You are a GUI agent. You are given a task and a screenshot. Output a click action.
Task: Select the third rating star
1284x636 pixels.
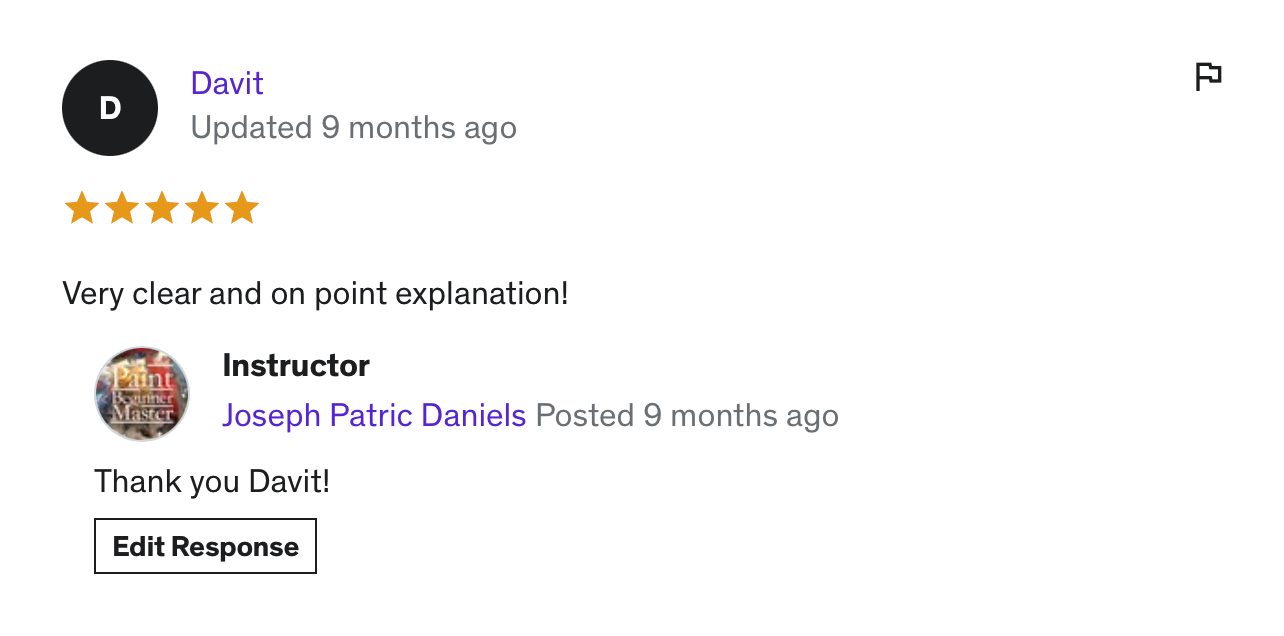[161, 209]
